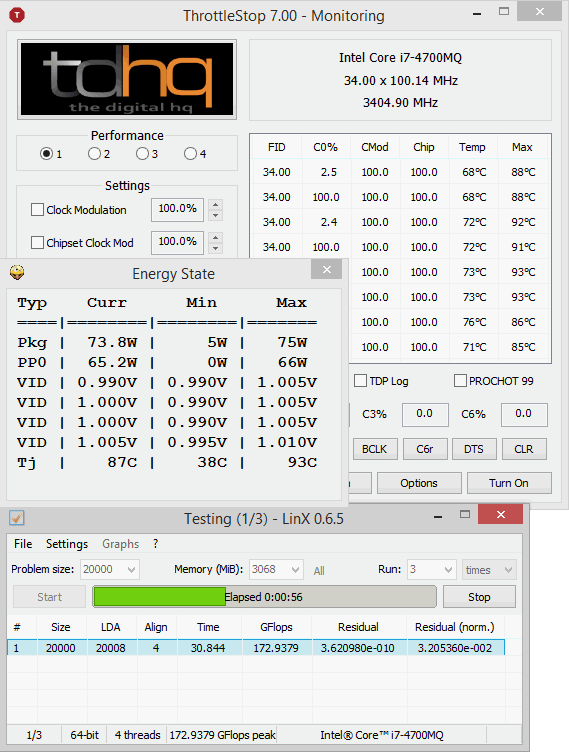Viewport: 569px width, 752px height.
Task: Click the Clock Modulation 100.0% field
Action: (x=178, y=210)
